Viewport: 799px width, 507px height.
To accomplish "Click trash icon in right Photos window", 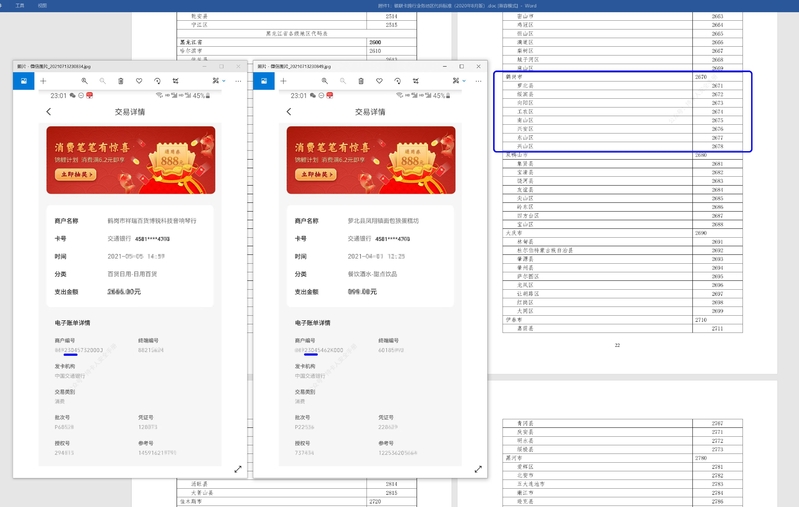I will pyautogui.click(x=361, y=80).
